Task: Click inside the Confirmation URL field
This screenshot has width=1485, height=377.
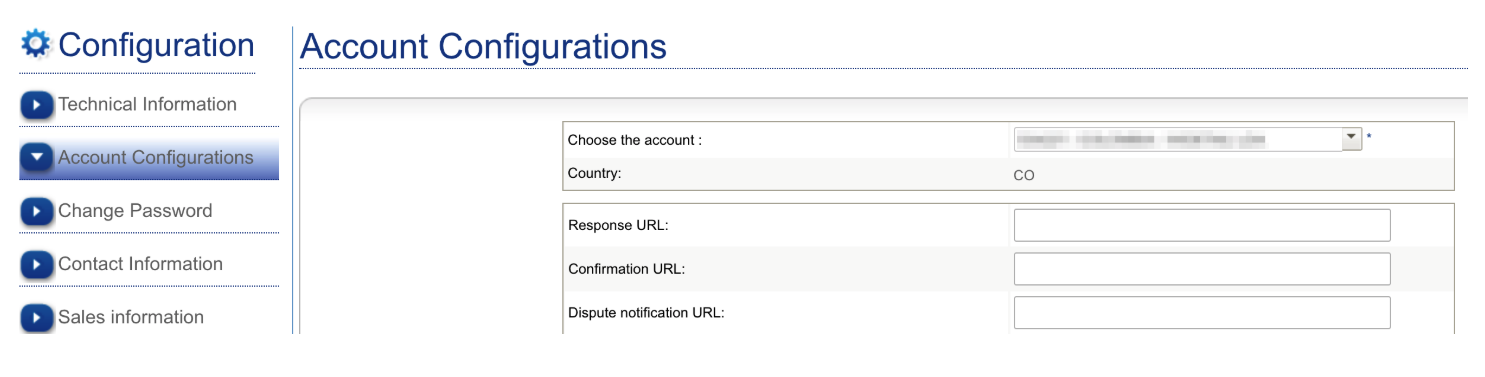Action: 1202,269
